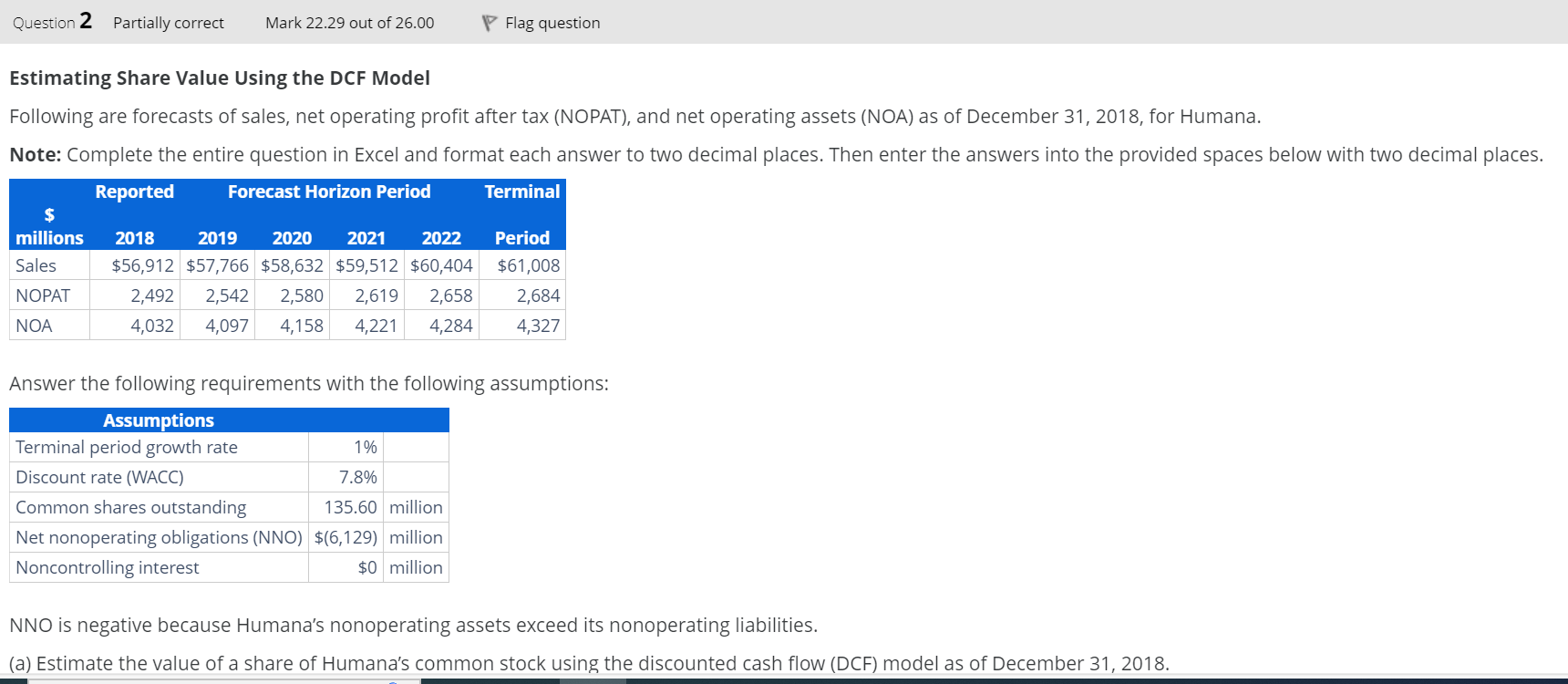
Task: Click the Partially correct status text
Action: (x=168, y=22)
